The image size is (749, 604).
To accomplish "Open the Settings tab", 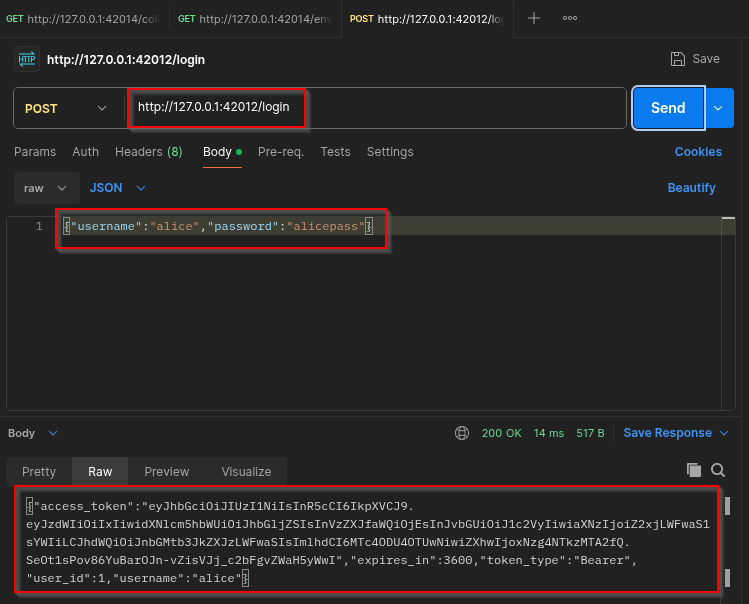I will point(390,152).
